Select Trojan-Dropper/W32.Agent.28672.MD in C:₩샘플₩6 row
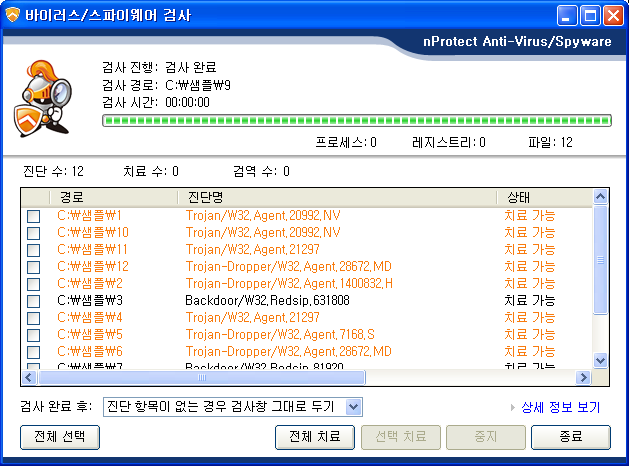Image resolution: width=629 pixels, height=466 pixels. click(288, 352)
